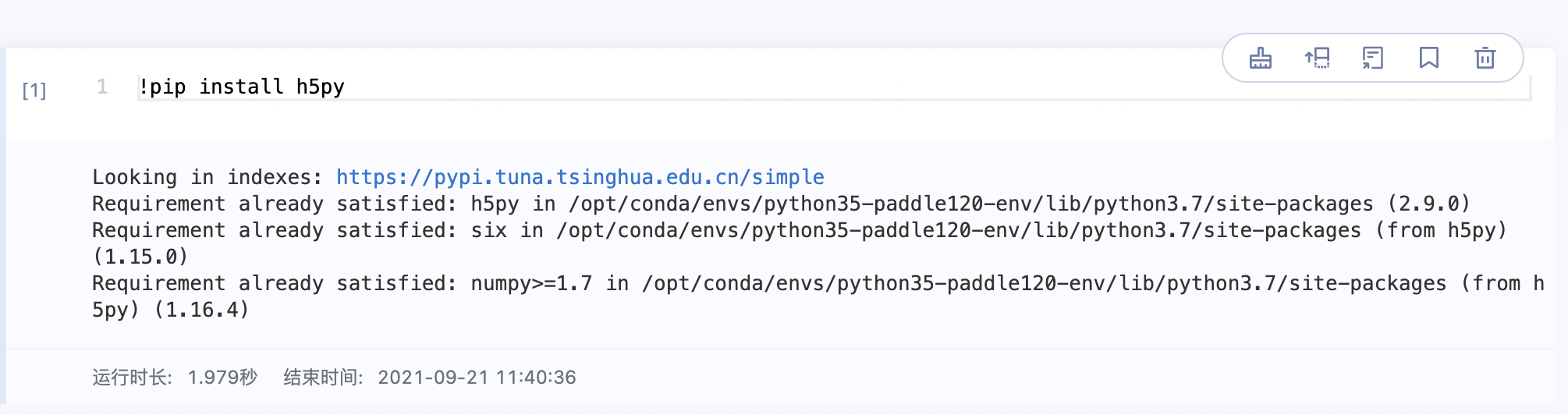Viewport: 1568px width, 415px height.
Task: Delete the cell using the trash icon
Action: coord(1485,58)
